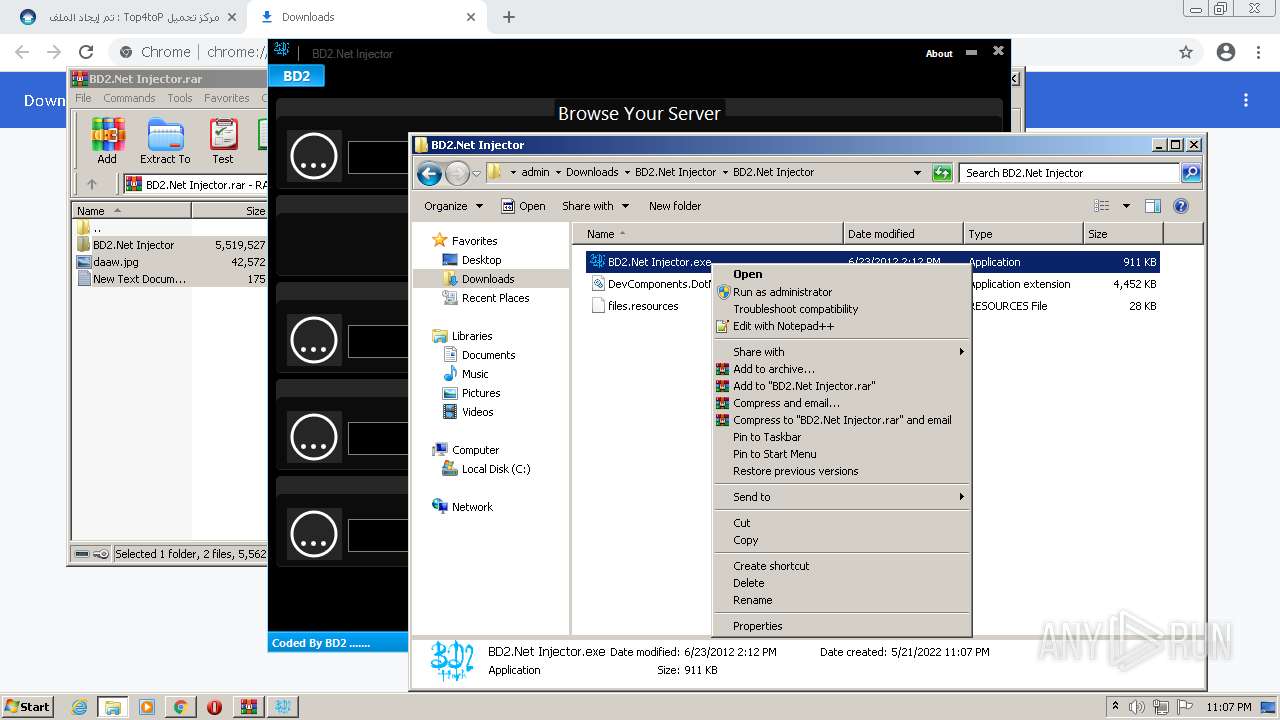The image size is (1280, 720).
Task: Click the Extract To icon in WinRAR
Action: pos(165,141)
